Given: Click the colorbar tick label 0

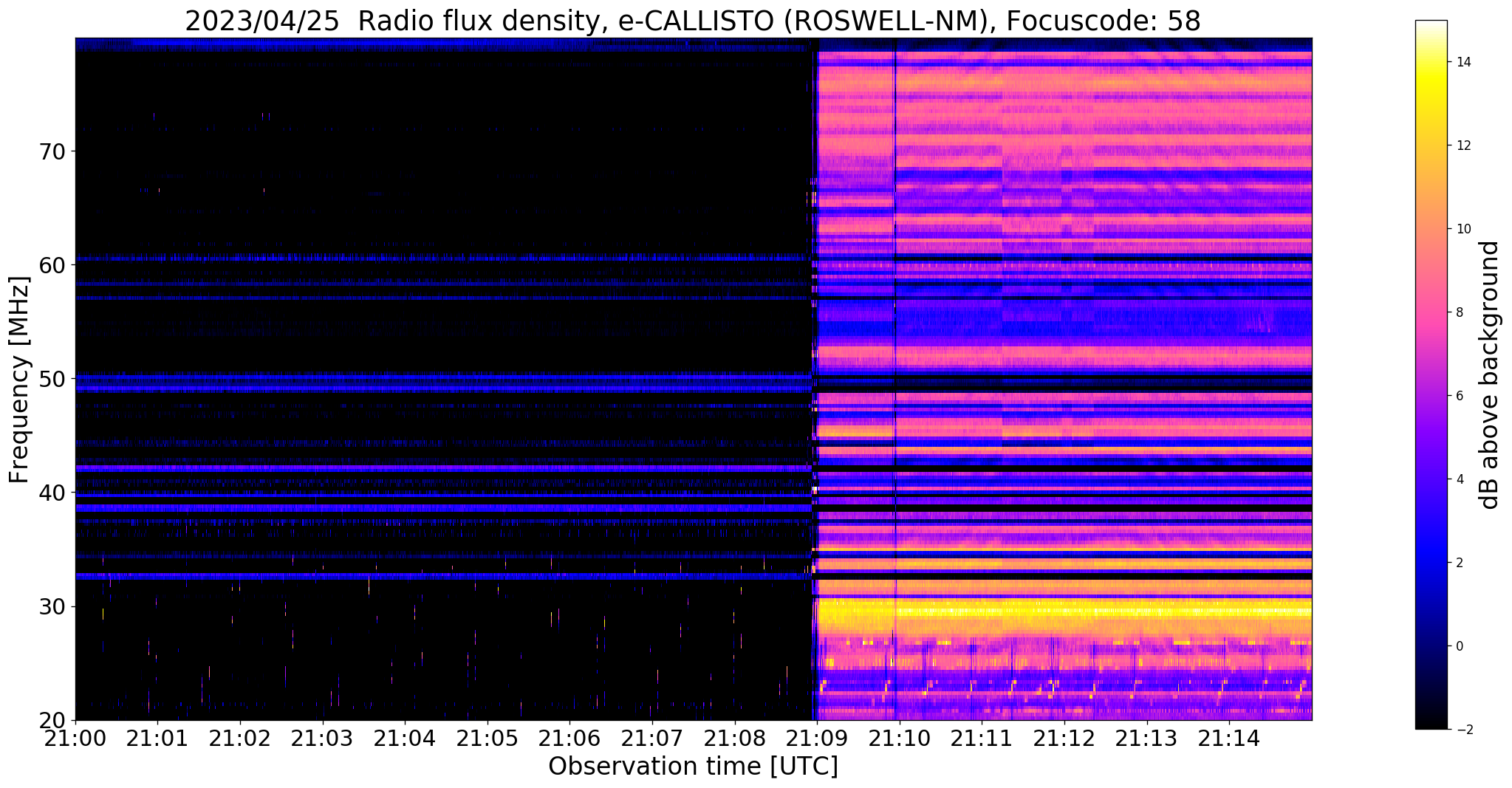Looking at the screenshot, I should [1459, 646].
